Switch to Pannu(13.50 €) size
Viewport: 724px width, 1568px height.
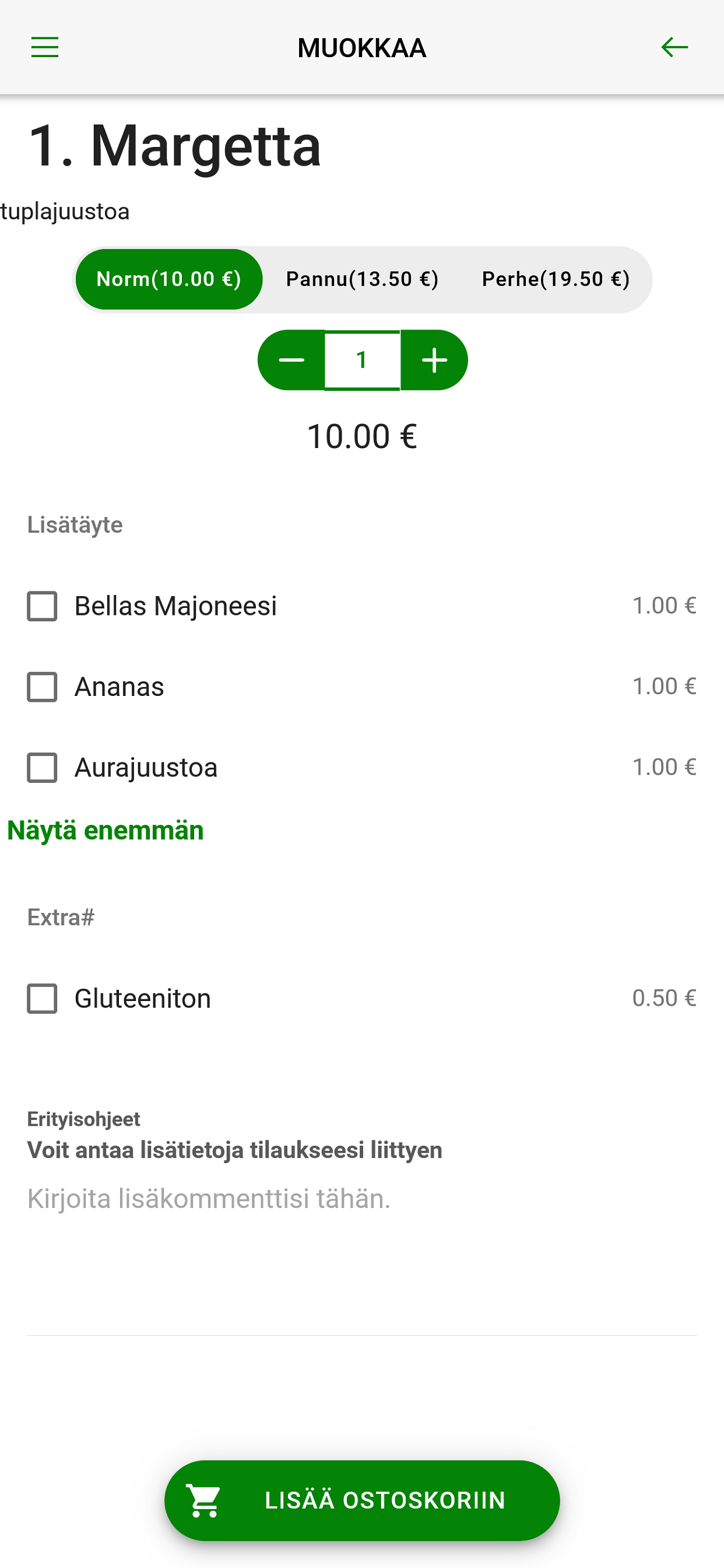point(362,279)
